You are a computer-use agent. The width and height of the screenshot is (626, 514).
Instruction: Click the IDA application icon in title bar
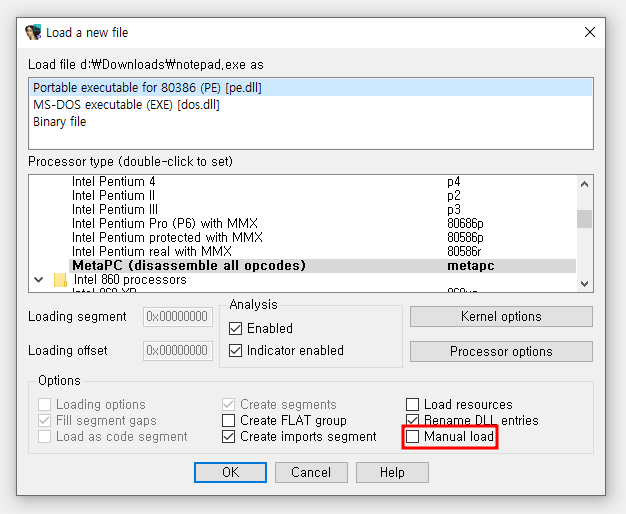tap(33, 32)
